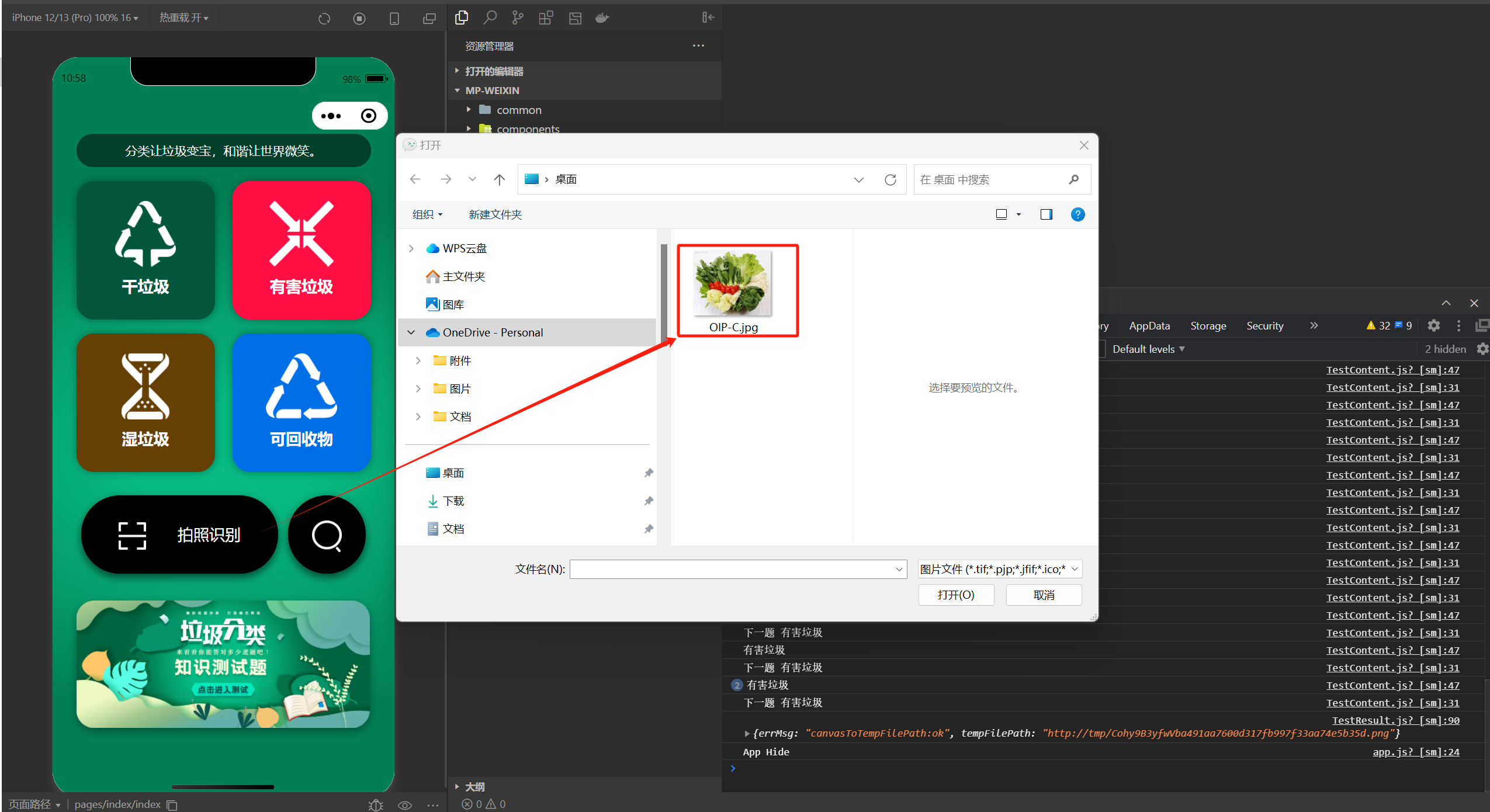
Task: Collapse the OneDrive - Personal tree node
Action: 411,332
